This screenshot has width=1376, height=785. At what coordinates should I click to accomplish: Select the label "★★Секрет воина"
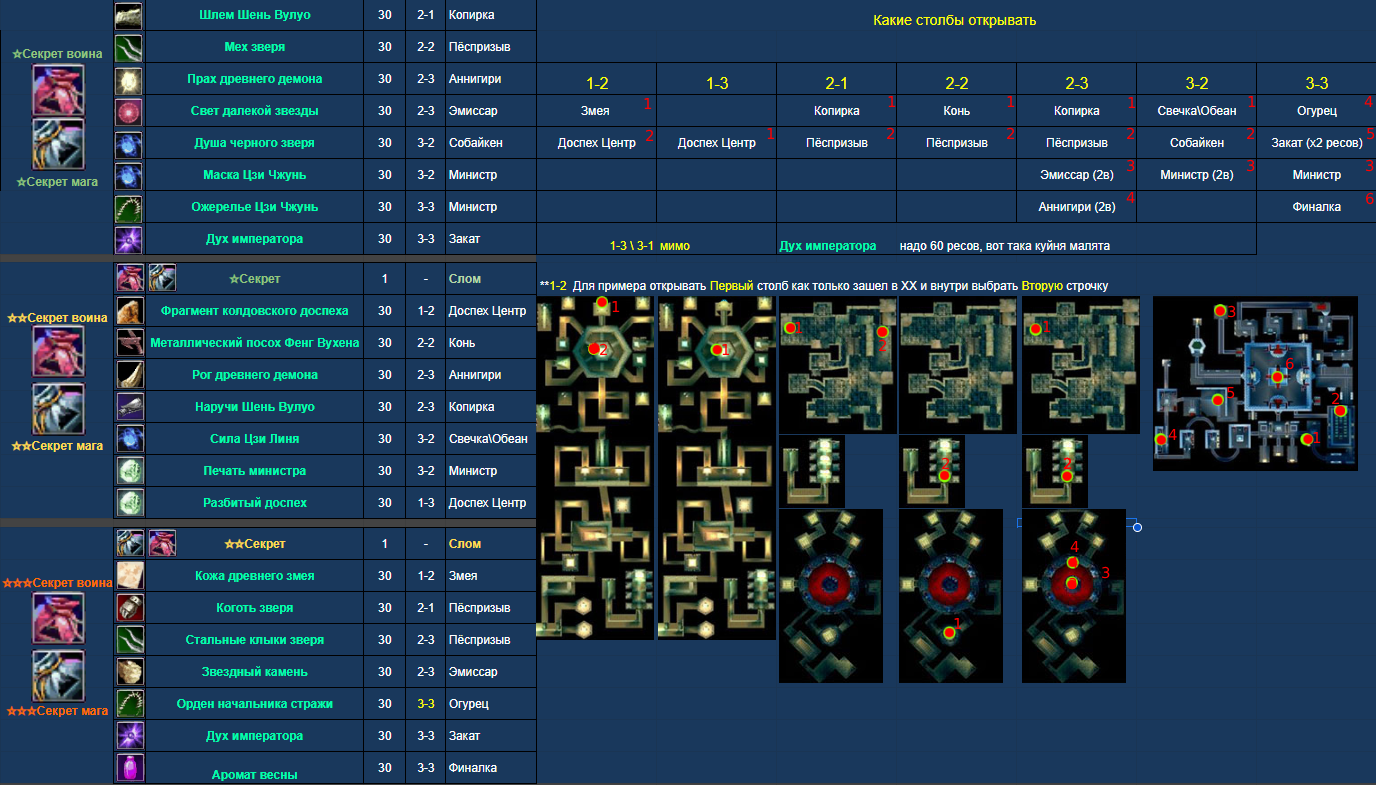pyautogui.click(x=57, y=318)
